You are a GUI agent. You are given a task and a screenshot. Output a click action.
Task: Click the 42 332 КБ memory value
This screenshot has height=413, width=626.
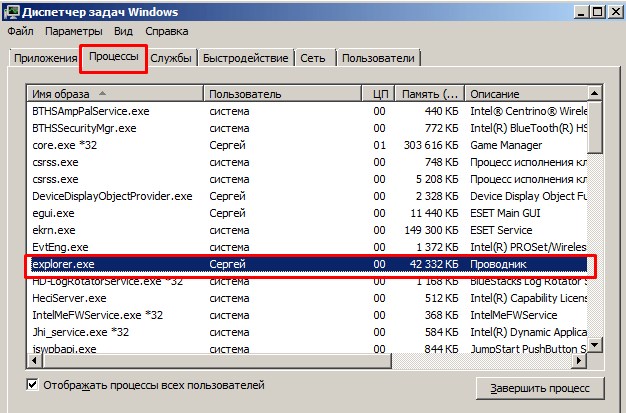tap(434, 264)
